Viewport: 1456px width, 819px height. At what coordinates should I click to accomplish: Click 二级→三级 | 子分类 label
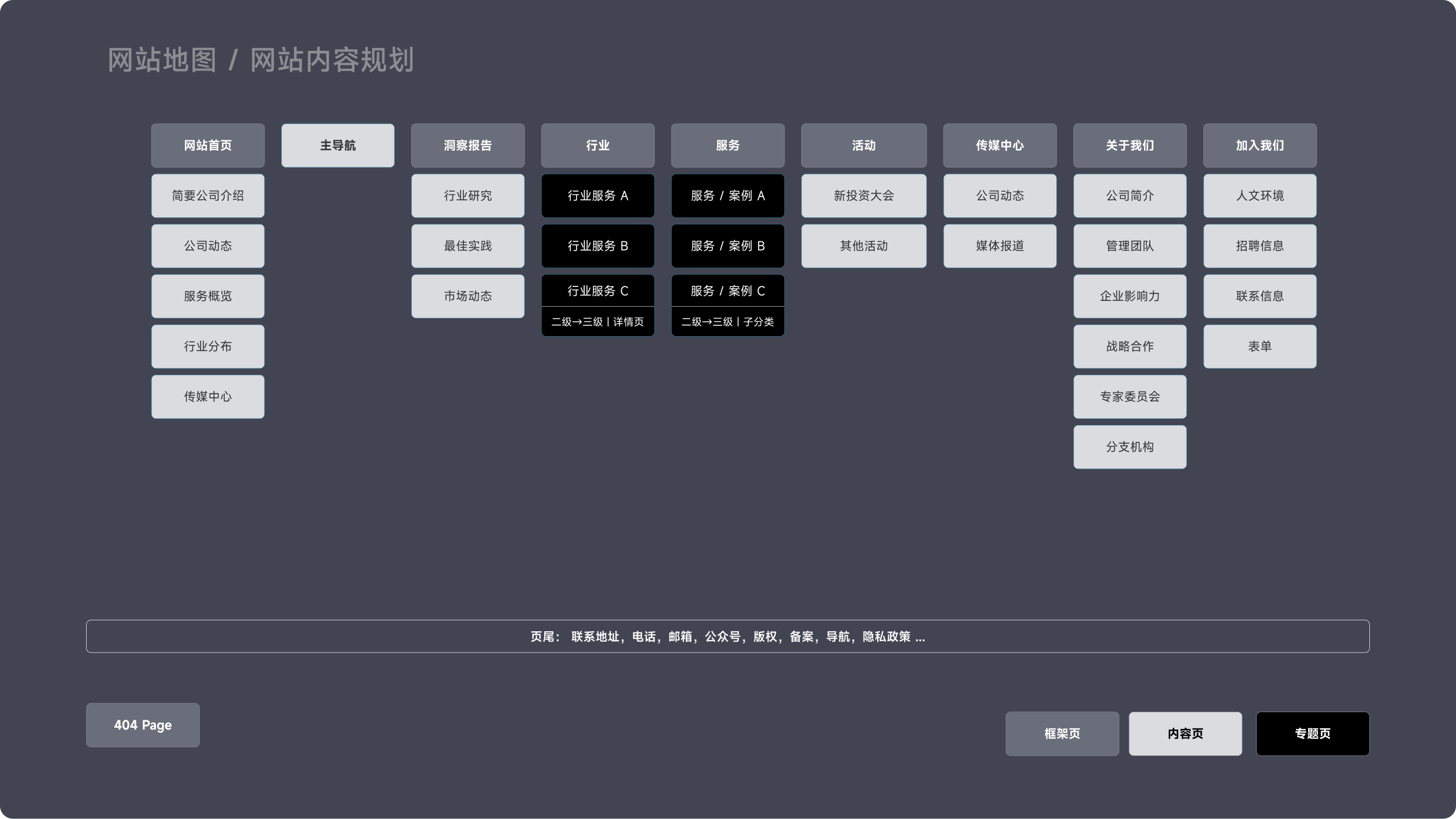pyautogui.click(x=727, y=322)
